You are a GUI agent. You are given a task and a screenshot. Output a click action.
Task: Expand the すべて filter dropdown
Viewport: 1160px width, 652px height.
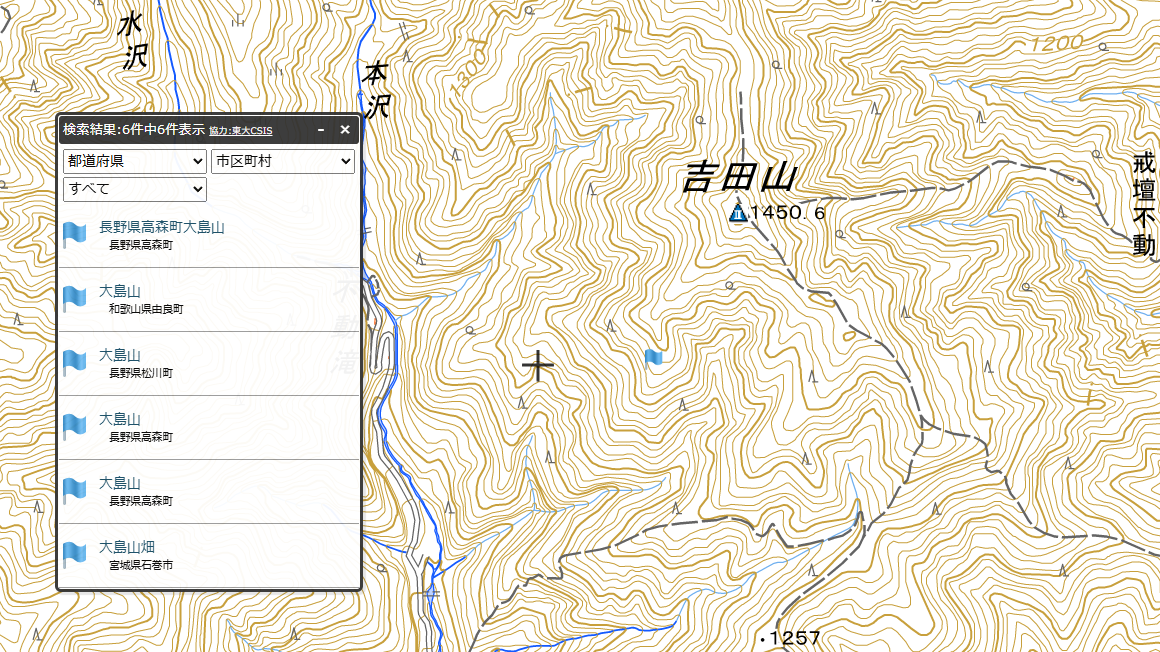click(x=135, y=189)
